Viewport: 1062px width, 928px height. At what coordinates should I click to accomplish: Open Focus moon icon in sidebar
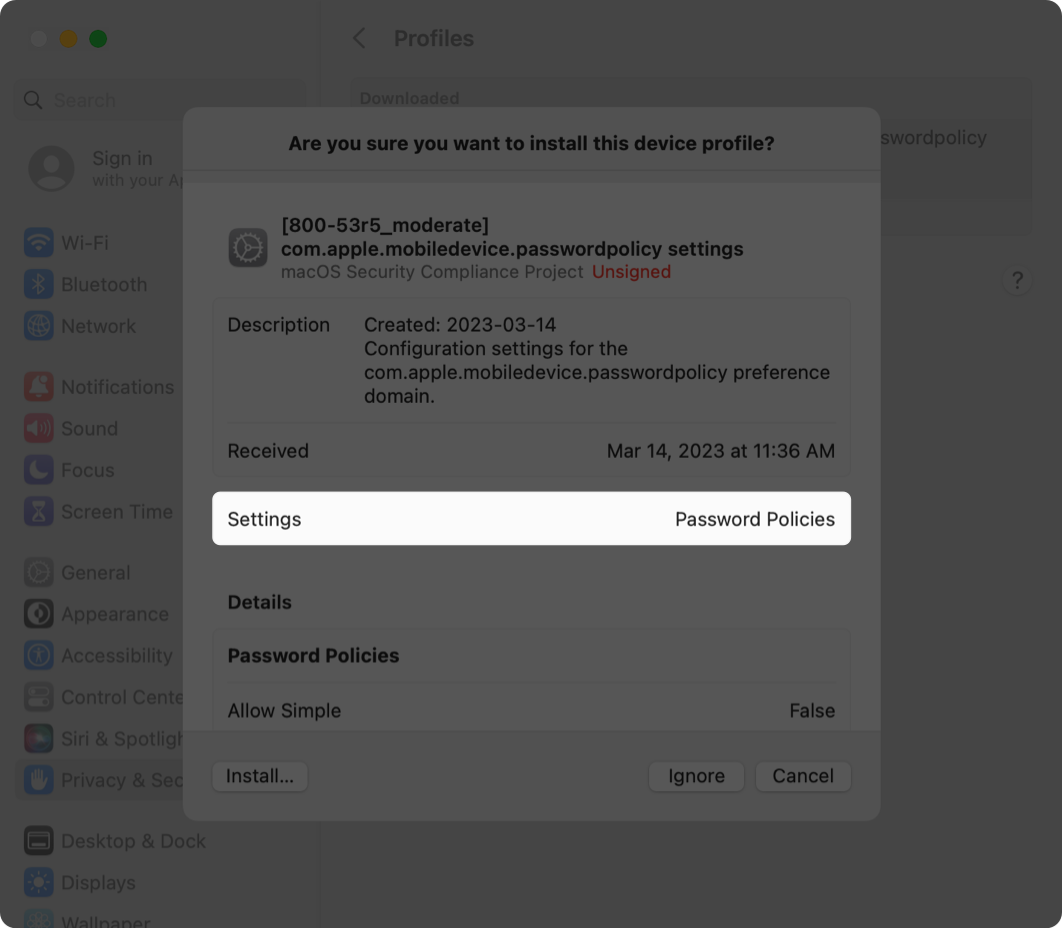coord(39,470)
